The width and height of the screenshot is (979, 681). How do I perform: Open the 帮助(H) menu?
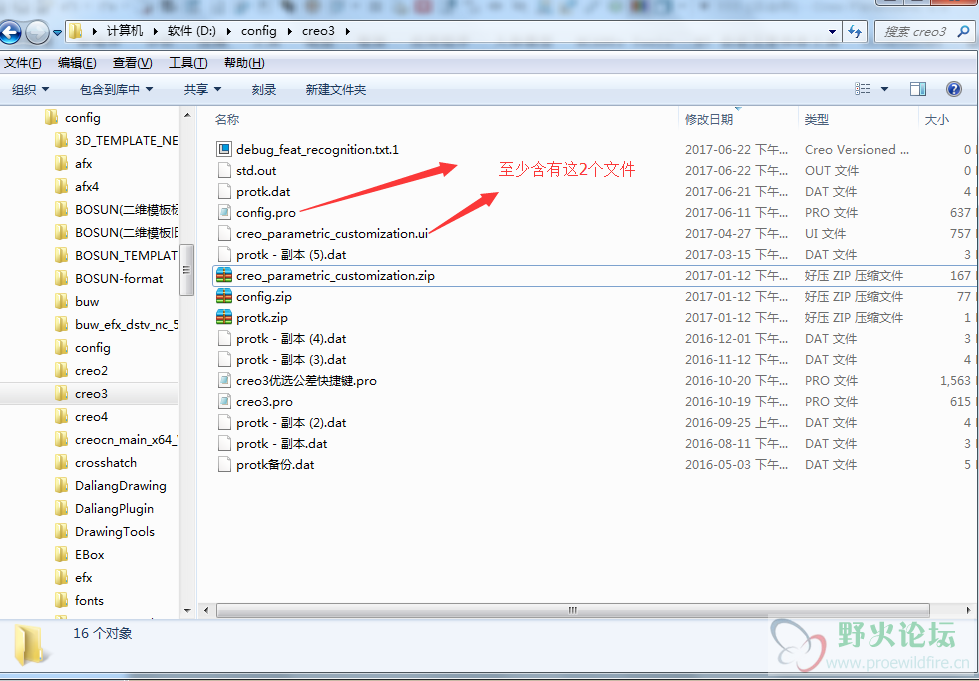(x=244, y=63)
